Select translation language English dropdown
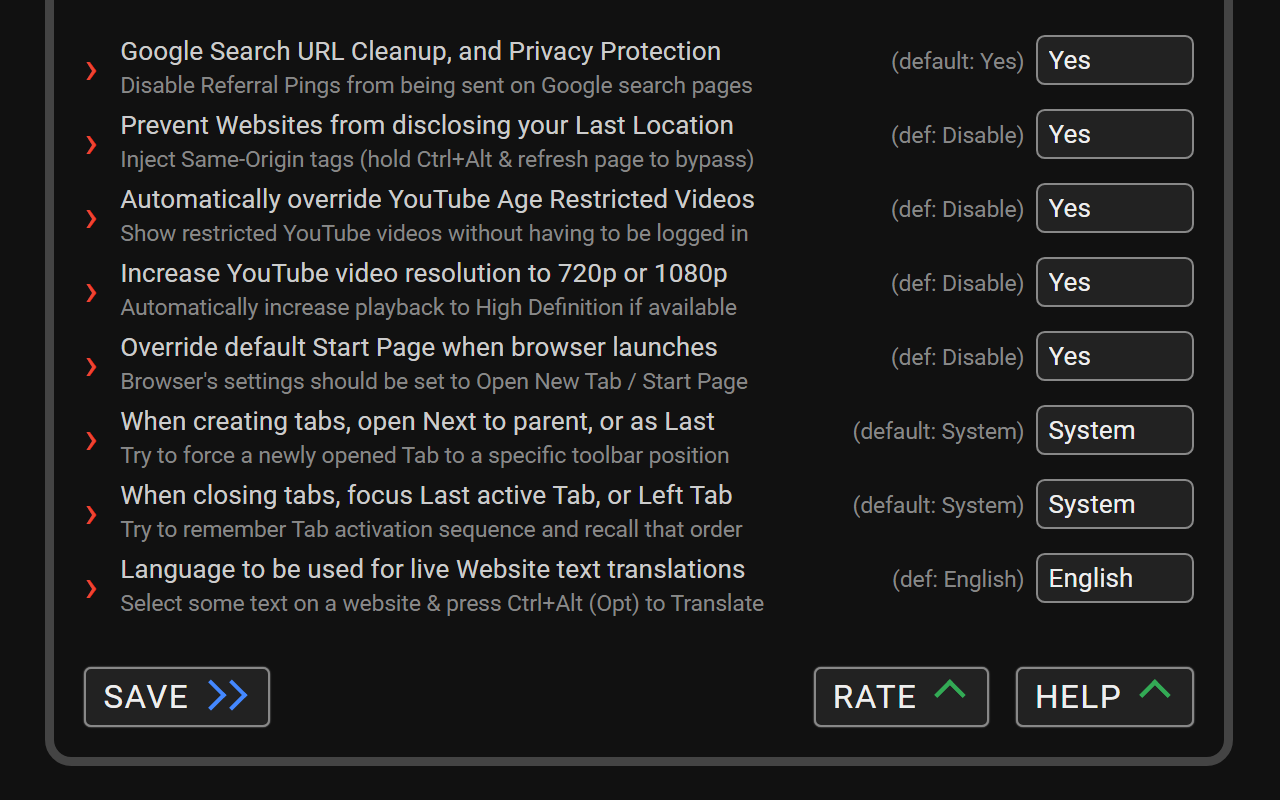Image resolution: width=1280 pixels, height=800 pixels. pyautogui.click(x=1114, y=578)
